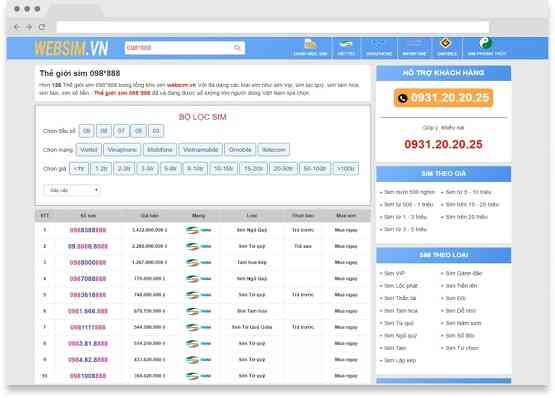The image size is (555, 398).
Task: Choose the 10-15tr price filter
Action: tap(223, 169)
